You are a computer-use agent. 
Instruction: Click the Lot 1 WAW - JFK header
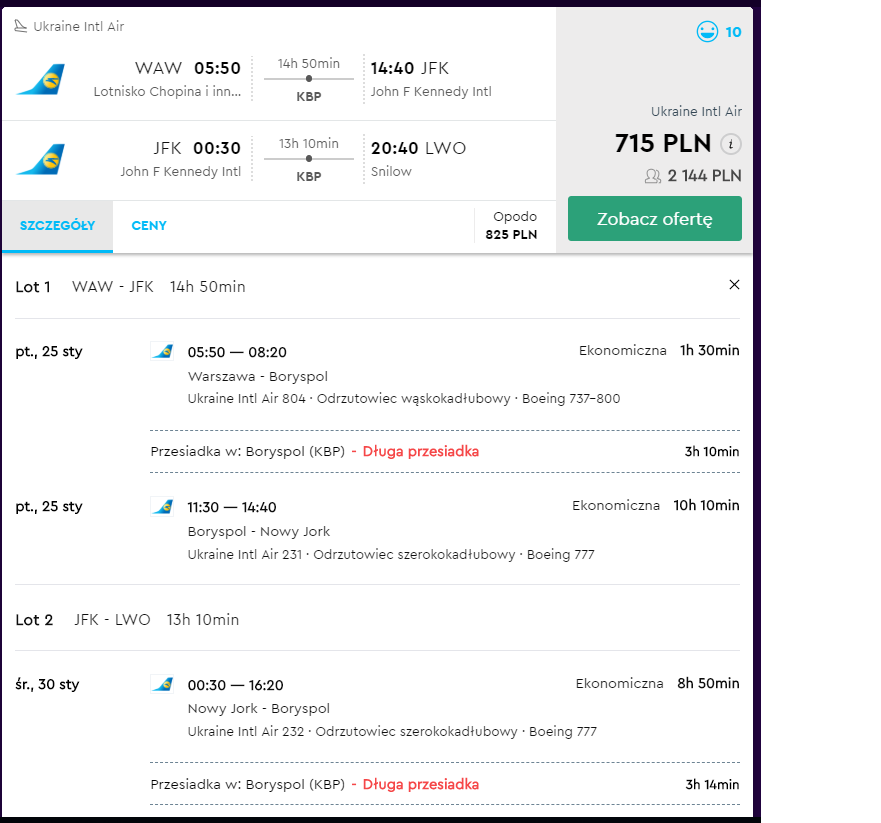tap(130, 287)
